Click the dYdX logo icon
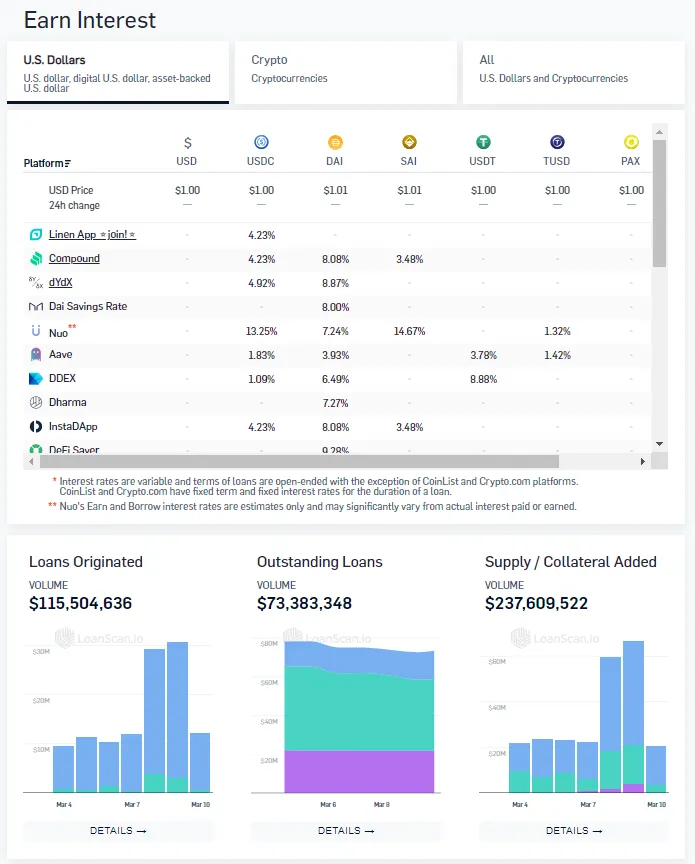This screenshot has width=695, height=864. 36,283
